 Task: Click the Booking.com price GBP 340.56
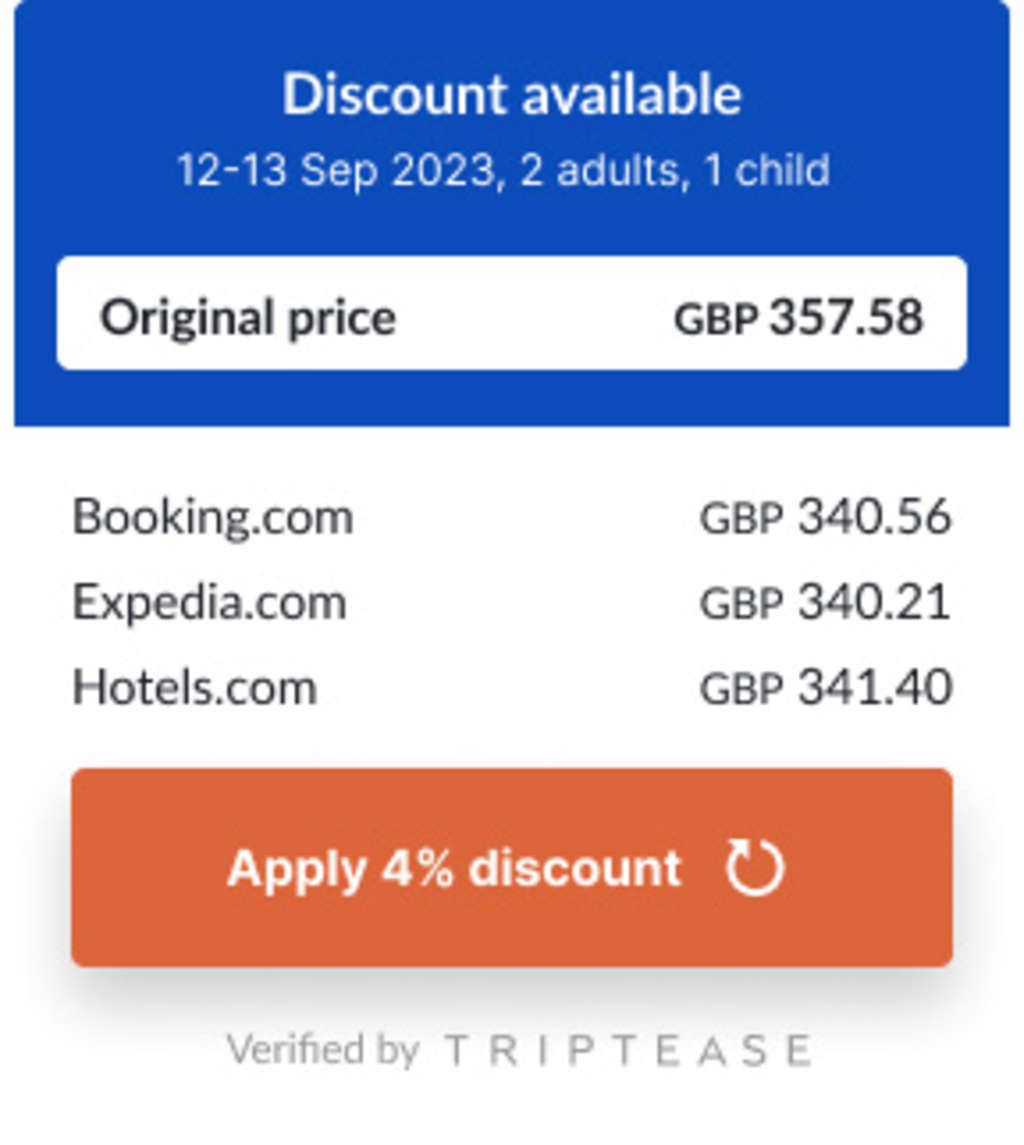(x=825, y=518)
